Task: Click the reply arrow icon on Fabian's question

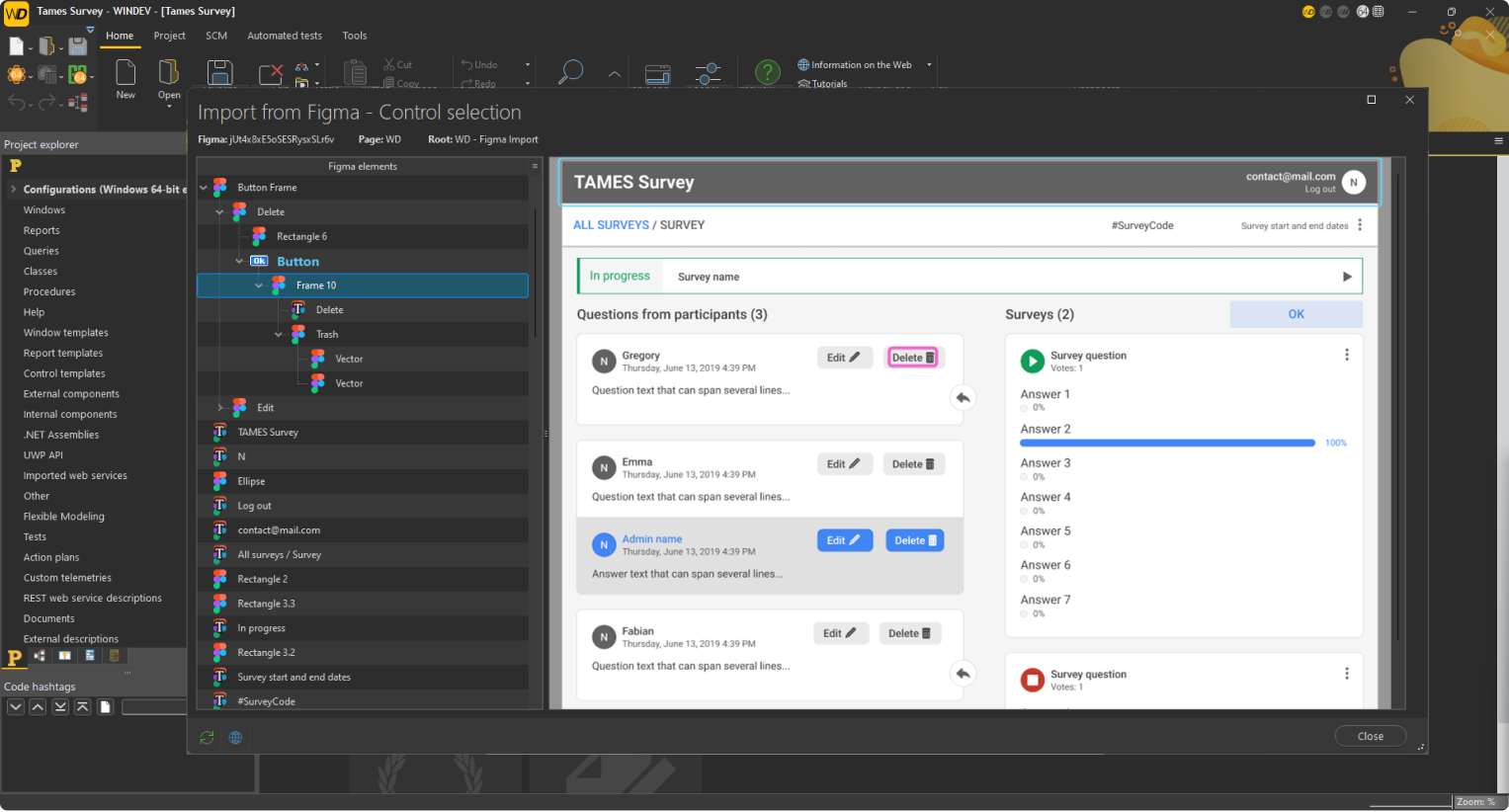Action: 963,674
